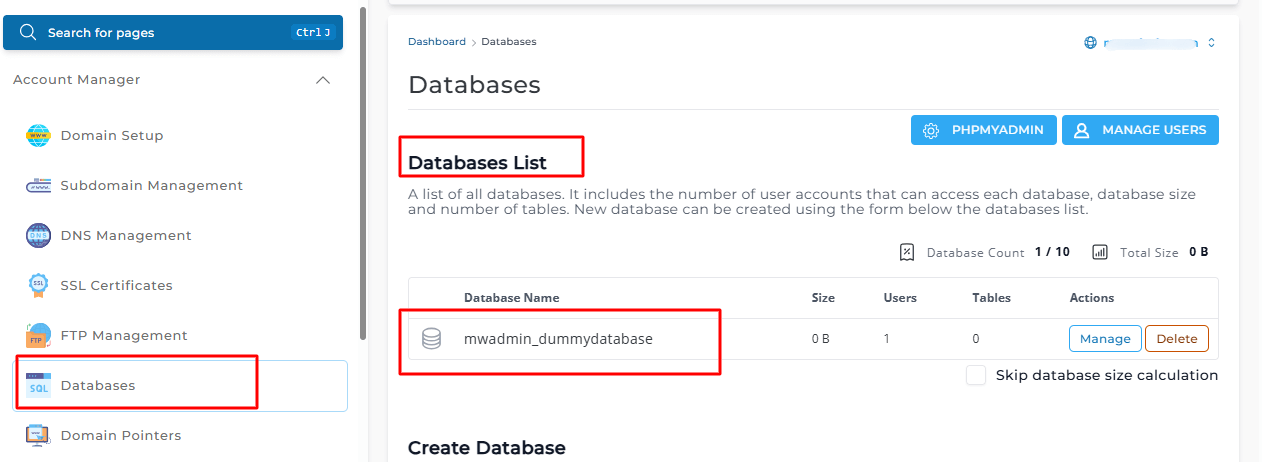Click the gear icon on PHPMYADMIN button
The width and height of the screenshot is (1262, 462).
click(x=931, y=130)
